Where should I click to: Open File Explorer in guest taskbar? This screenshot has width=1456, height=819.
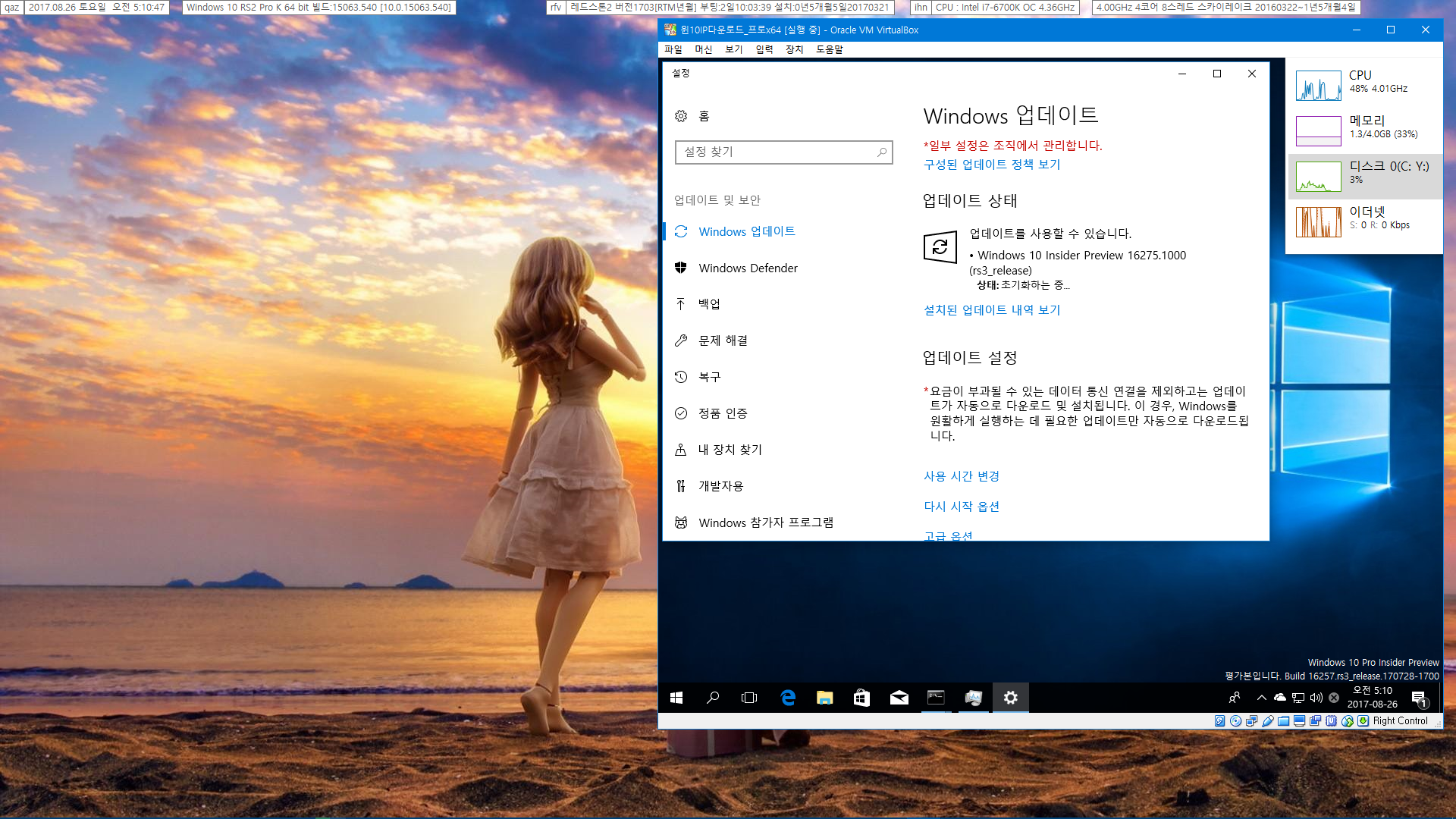825,698
